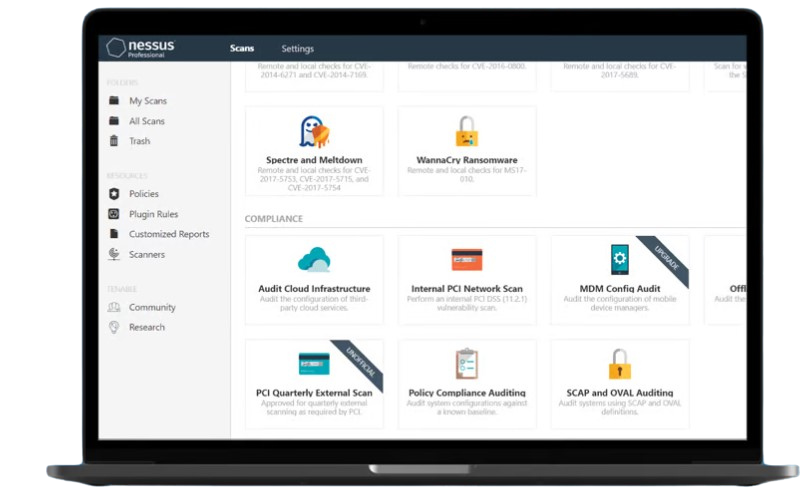Viewport: 803px width, 491px height.
Task: Click the Trash bin icon
Action: click(114, 140)
